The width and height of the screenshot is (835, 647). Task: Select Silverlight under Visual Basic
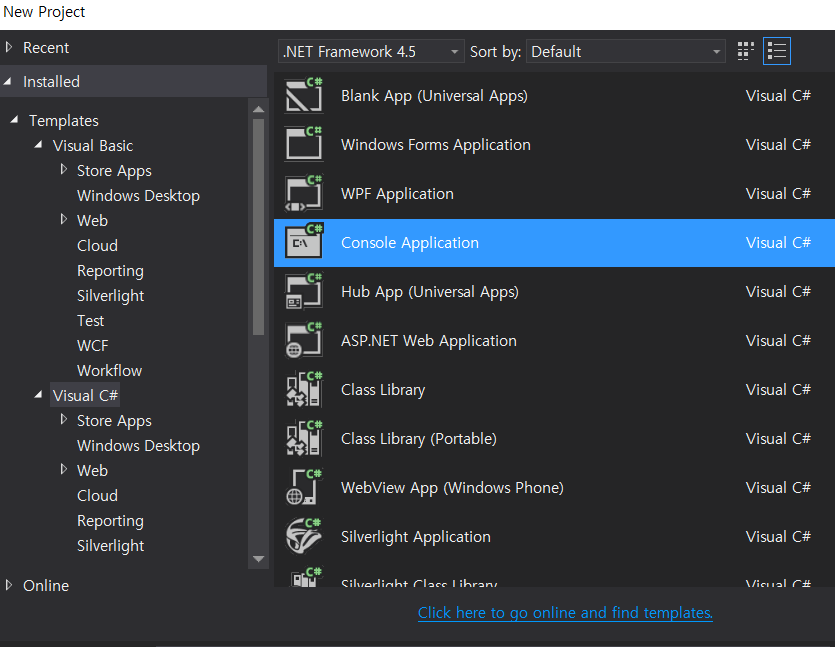pos(111,296)
